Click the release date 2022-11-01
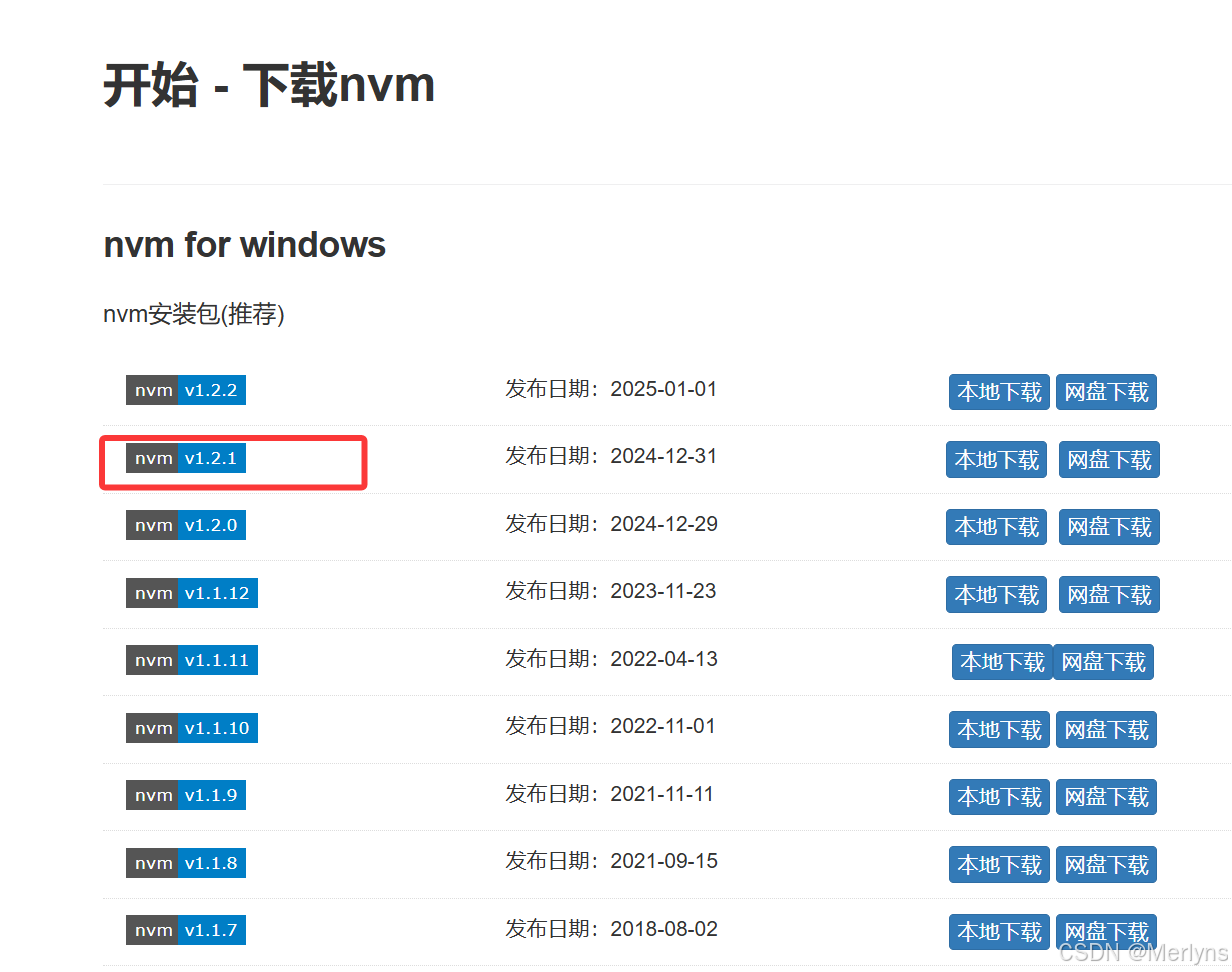 664,726
